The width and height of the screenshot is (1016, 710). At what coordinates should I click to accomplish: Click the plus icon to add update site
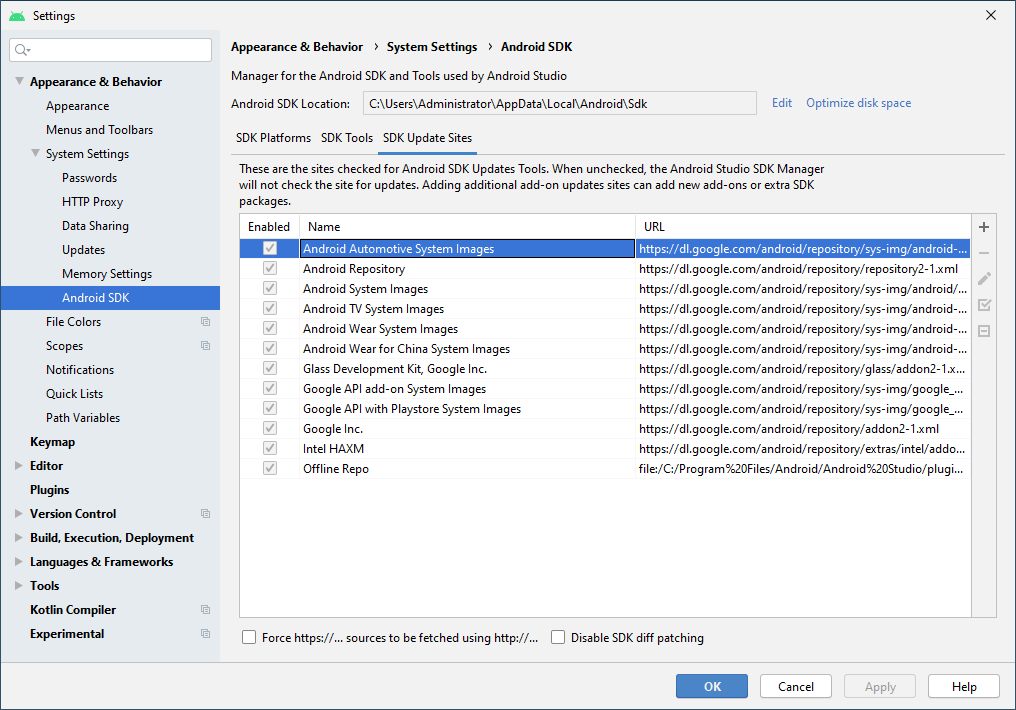[x=984, y=227]
